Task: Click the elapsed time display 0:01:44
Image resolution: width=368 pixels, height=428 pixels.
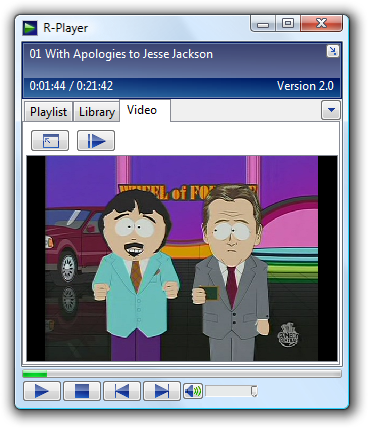Action: point(47,86)
